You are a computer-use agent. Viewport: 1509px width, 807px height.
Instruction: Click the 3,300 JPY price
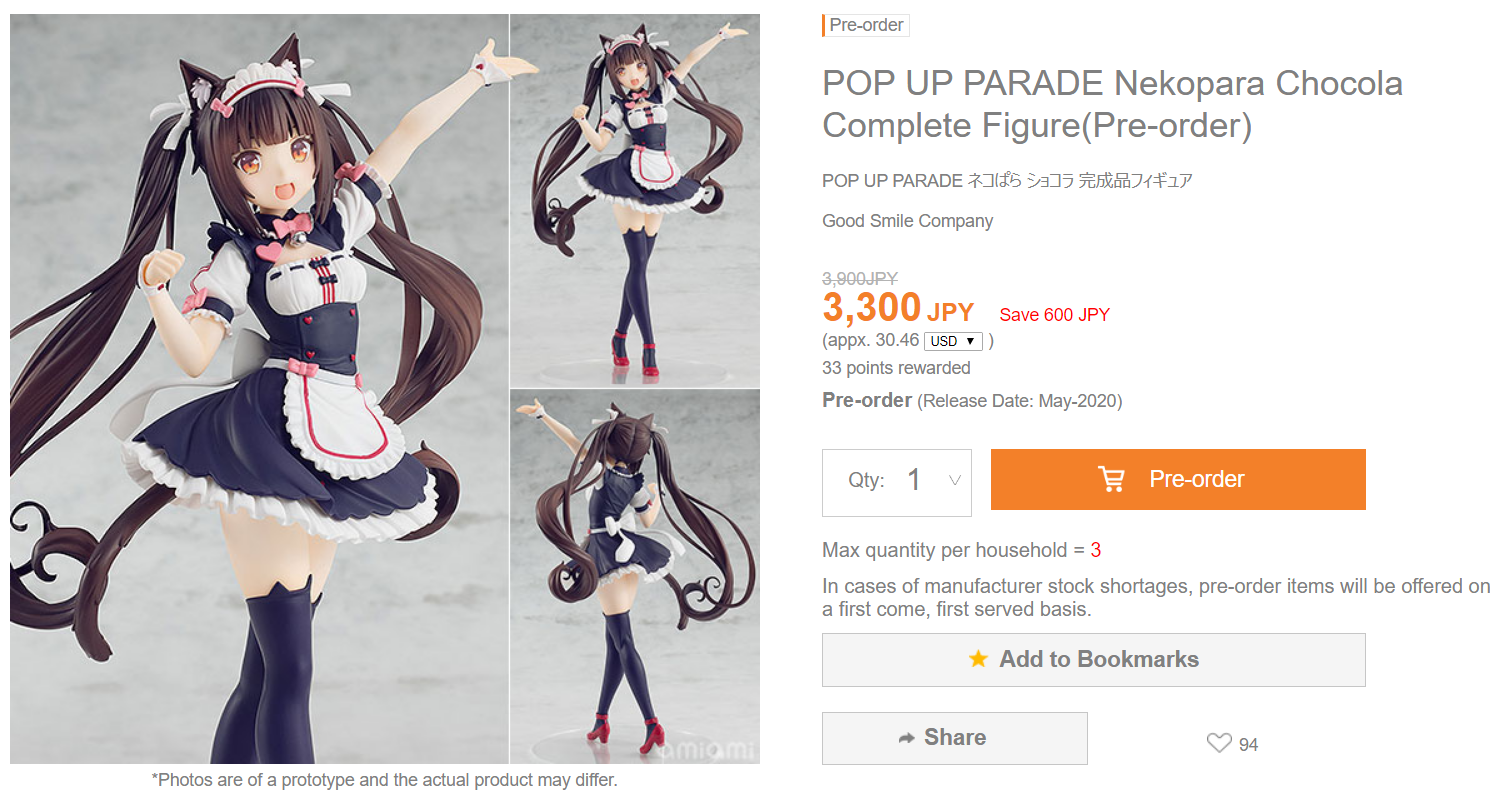[x=896, y=308]
